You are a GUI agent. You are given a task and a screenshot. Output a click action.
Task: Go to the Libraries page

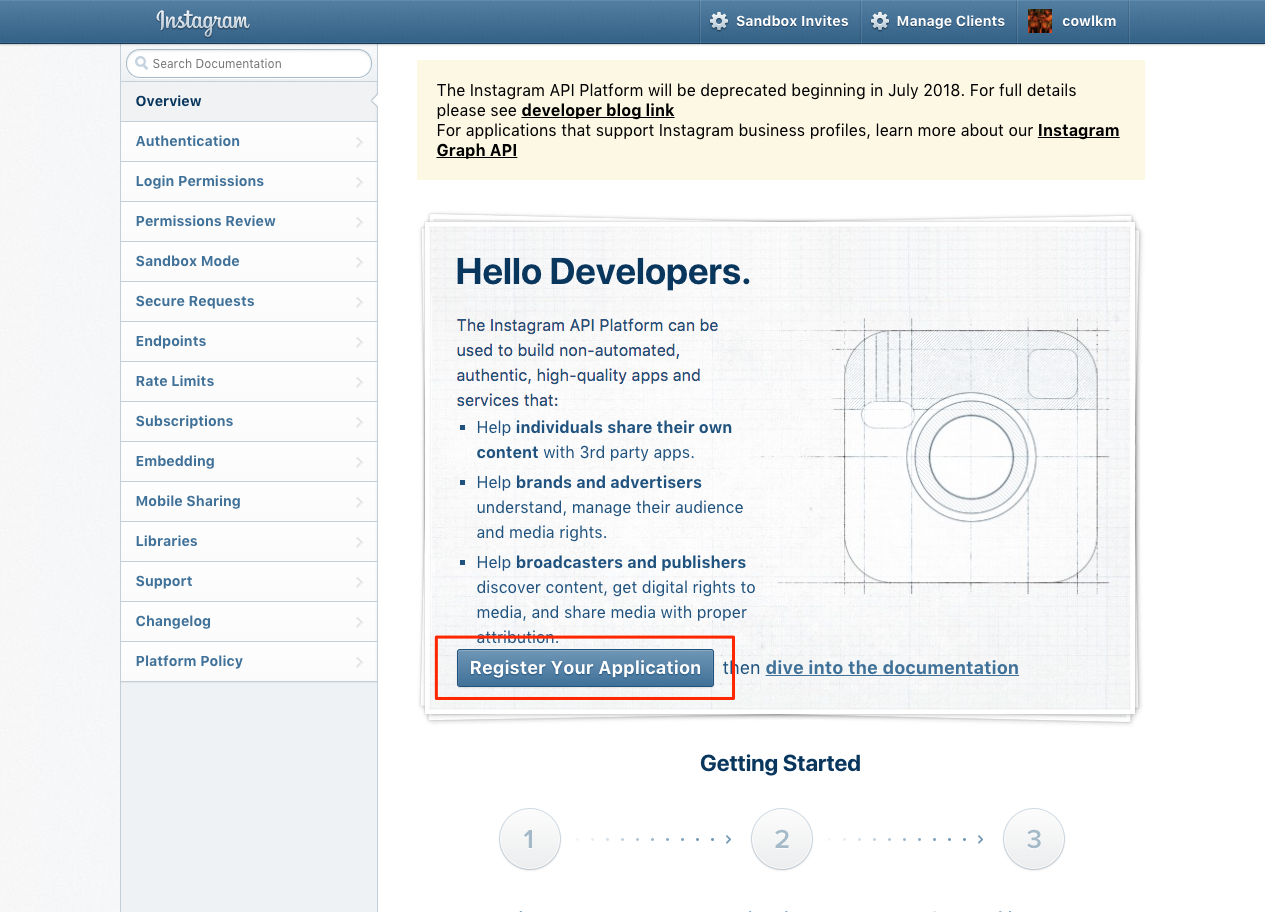pos(249,541)
